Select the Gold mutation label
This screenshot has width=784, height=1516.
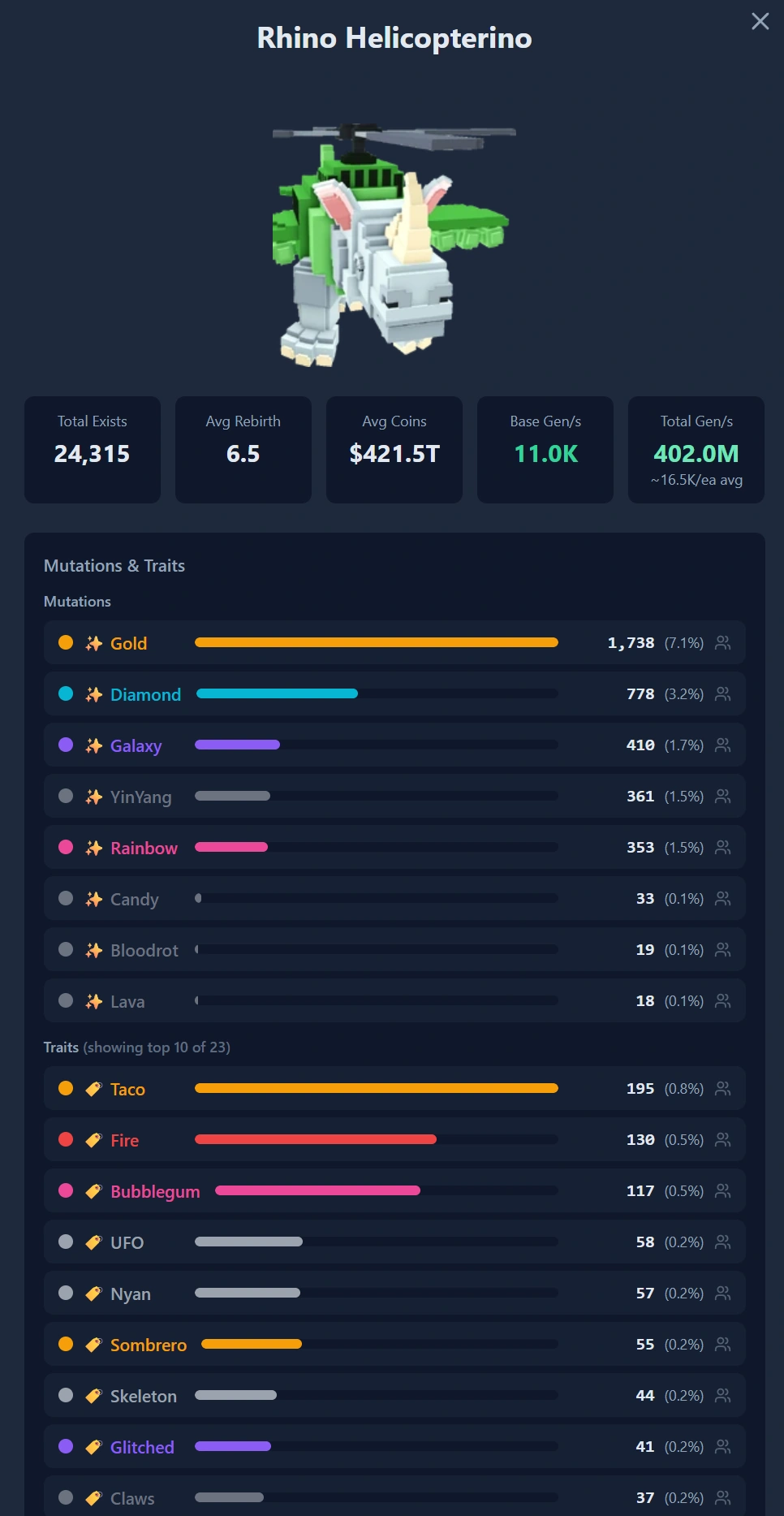(x=128, y=643)
